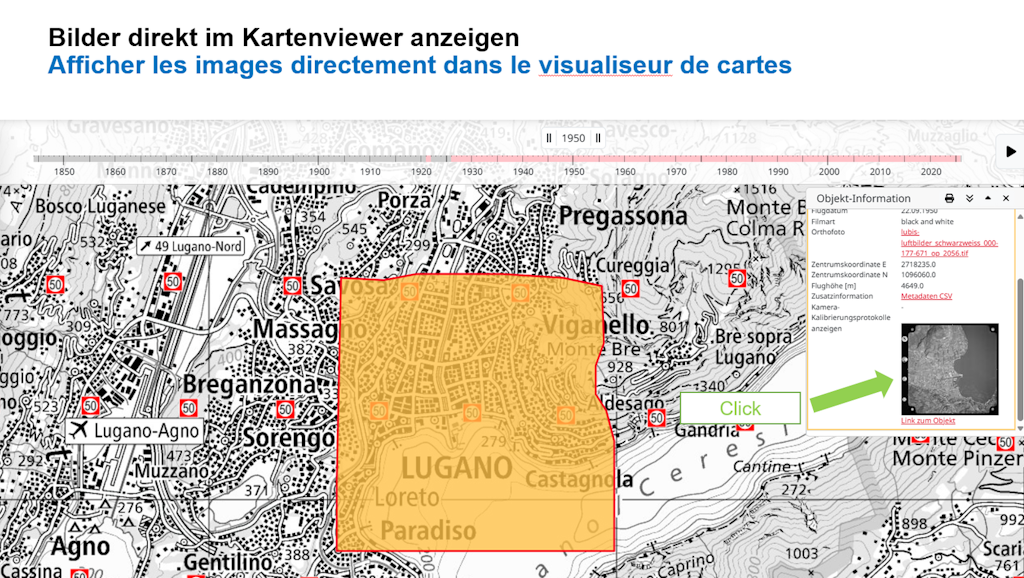Viewport: 1024px width, 578px height.
Task: Select the 50 marker near Cureggia
Action: pos(630,289)
